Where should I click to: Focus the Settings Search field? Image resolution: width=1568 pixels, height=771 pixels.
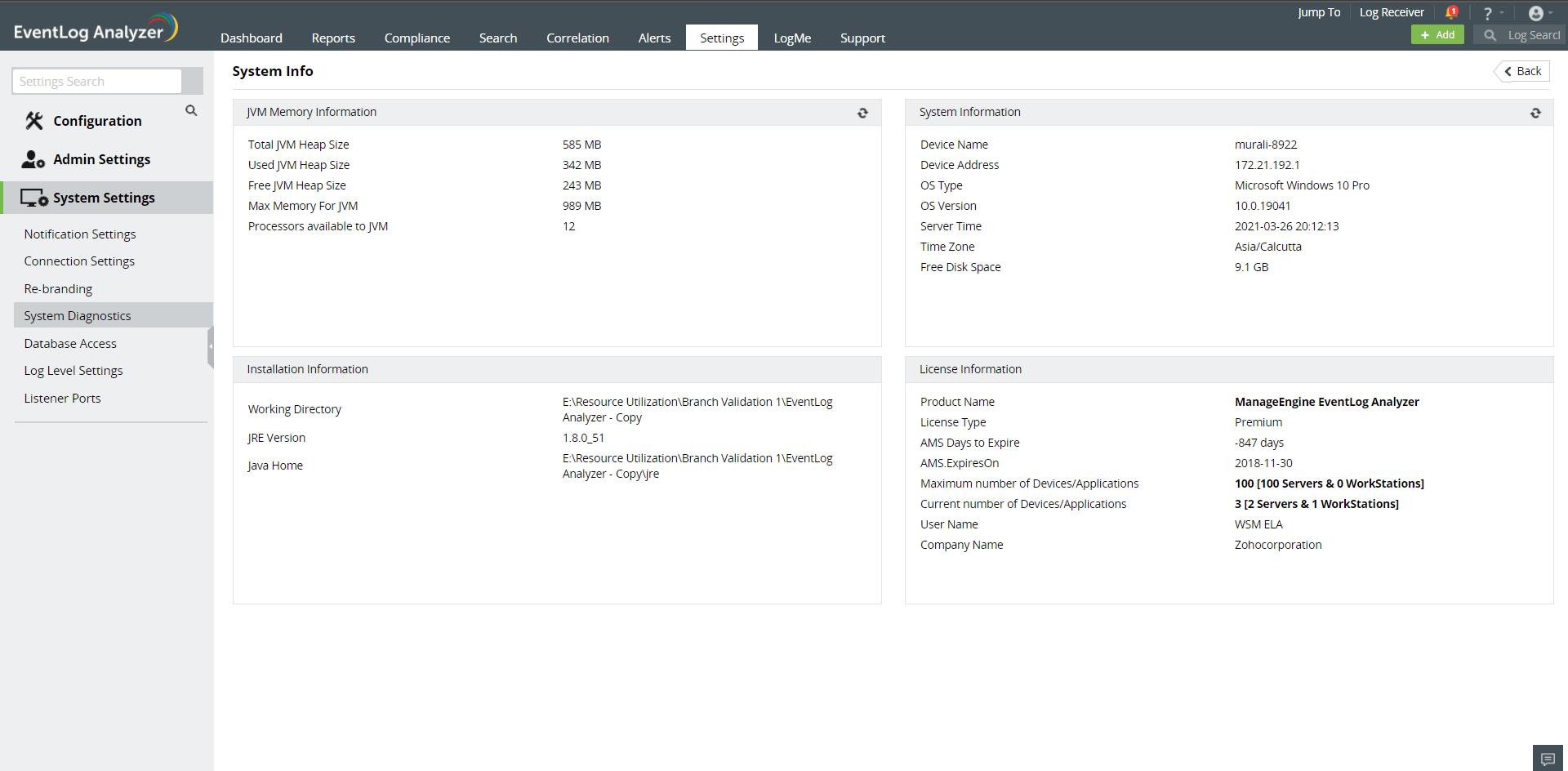pos(97,81)
